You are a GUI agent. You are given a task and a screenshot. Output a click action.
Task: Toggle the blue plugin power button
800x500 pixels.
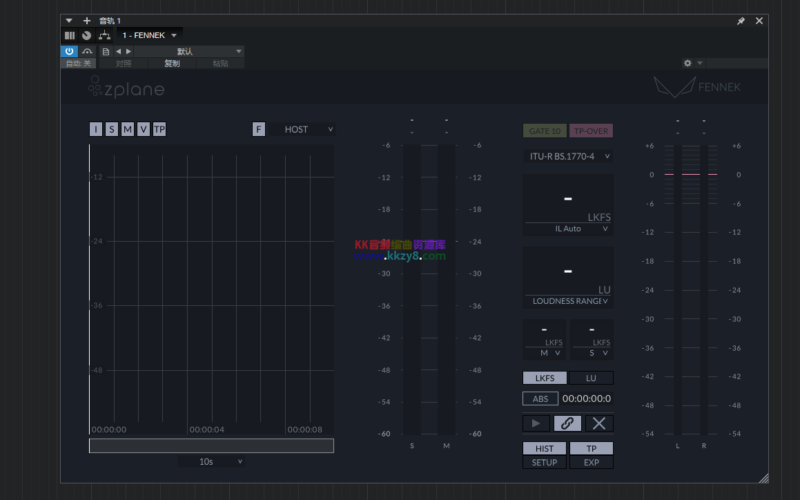coord(69,51)
